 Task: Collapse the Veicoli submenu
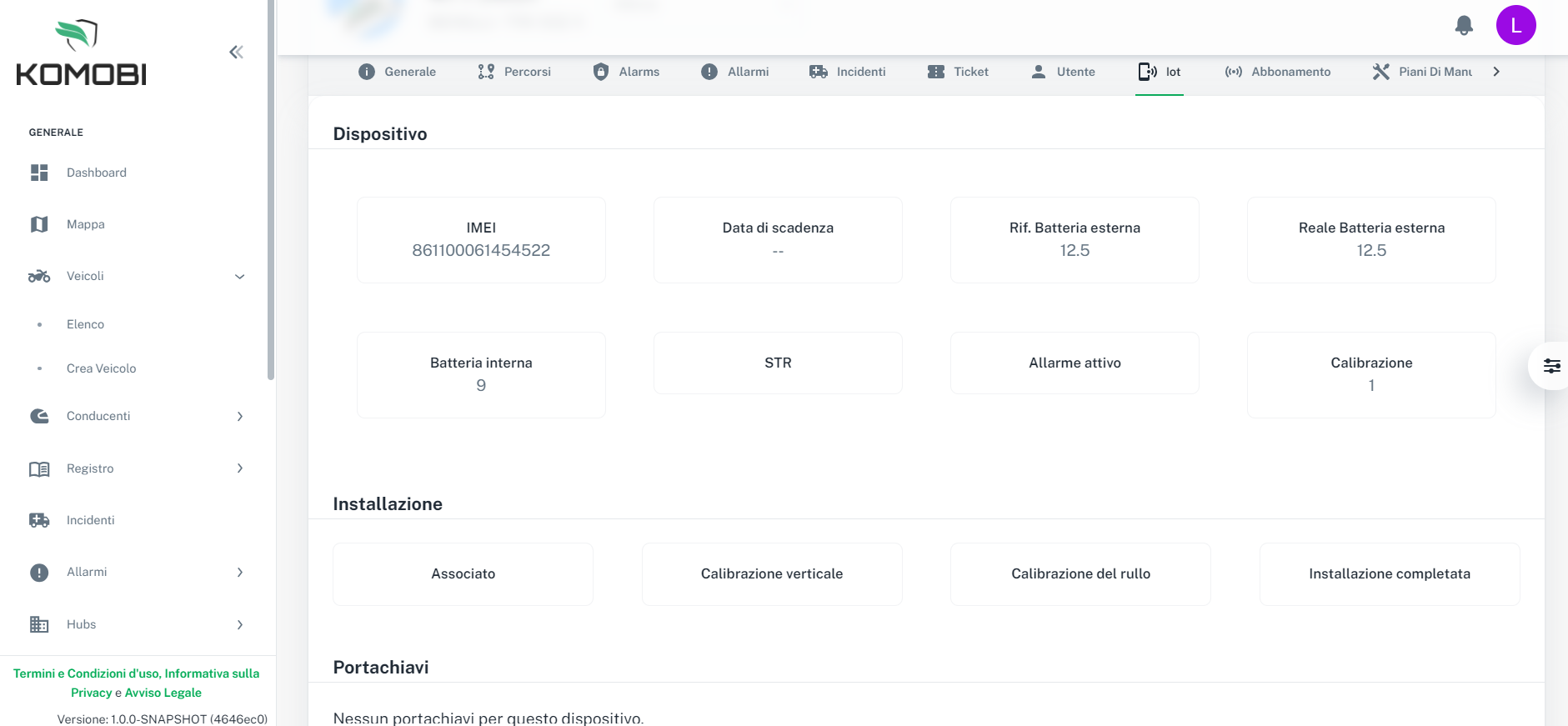[239, 277]
